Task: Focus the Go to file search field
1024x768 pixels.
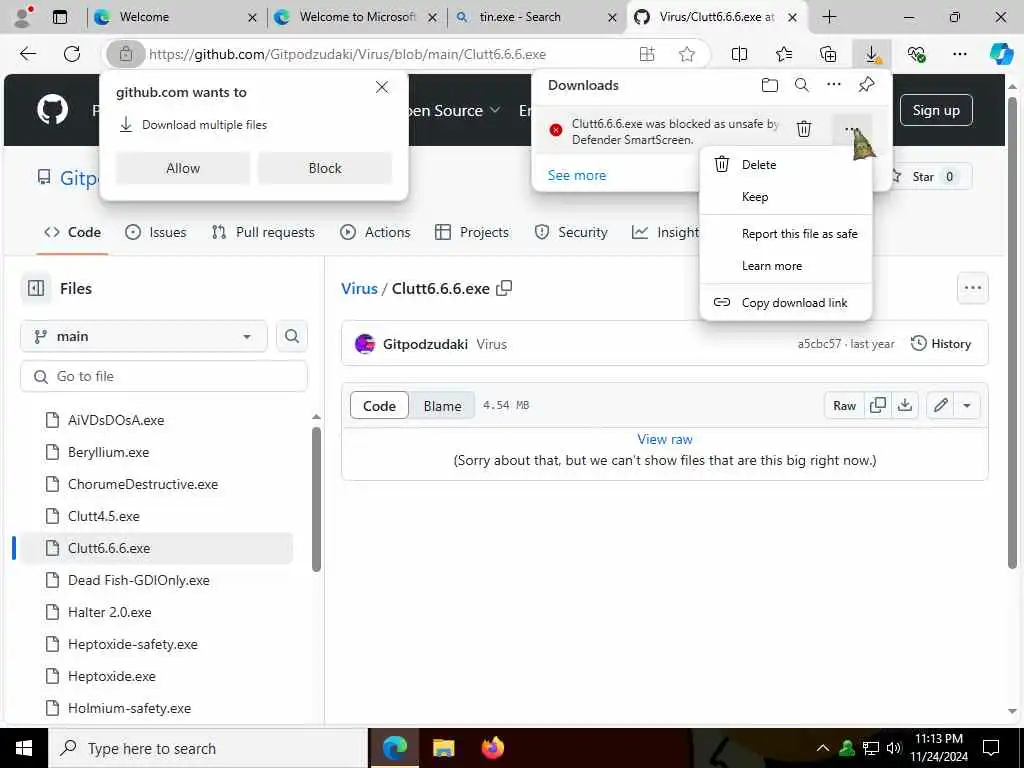Action: point(164,376)
